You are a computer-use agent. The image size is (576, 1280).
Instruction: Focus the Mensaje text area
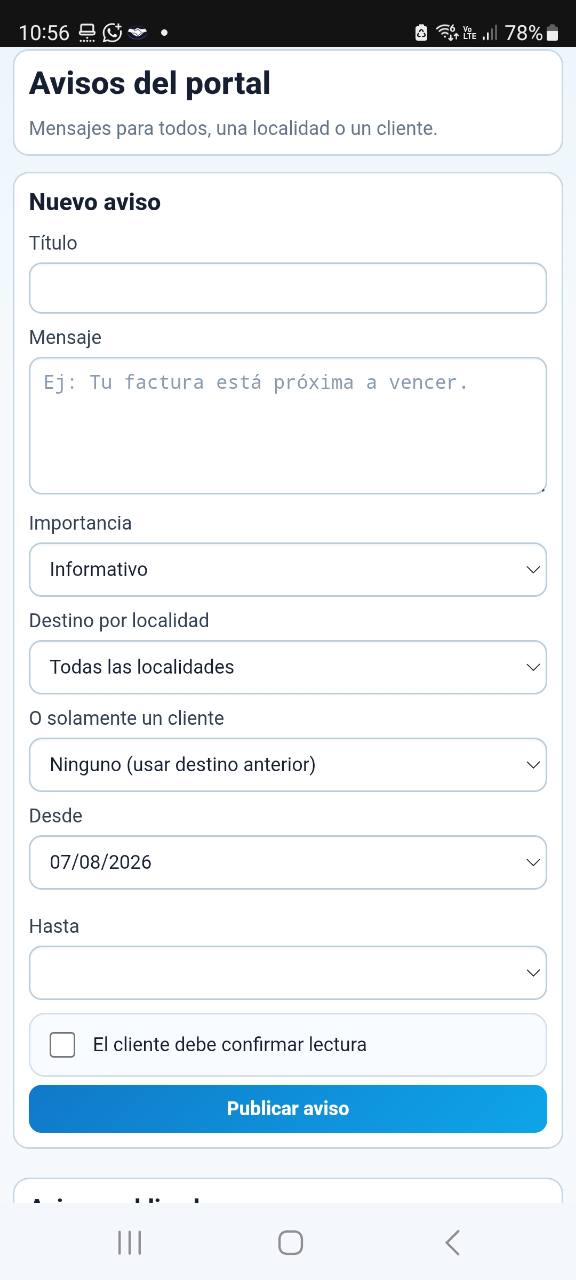(x=288, y=426)
